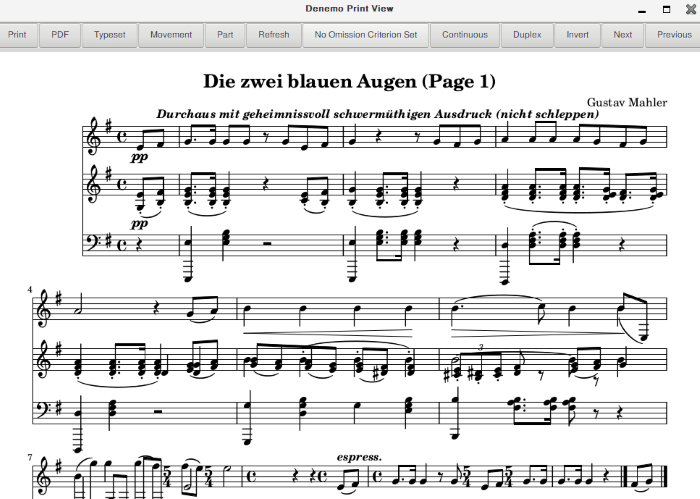Click the triplet number 3 in measure six
700x499 pixels.
(x=480, y=347)
